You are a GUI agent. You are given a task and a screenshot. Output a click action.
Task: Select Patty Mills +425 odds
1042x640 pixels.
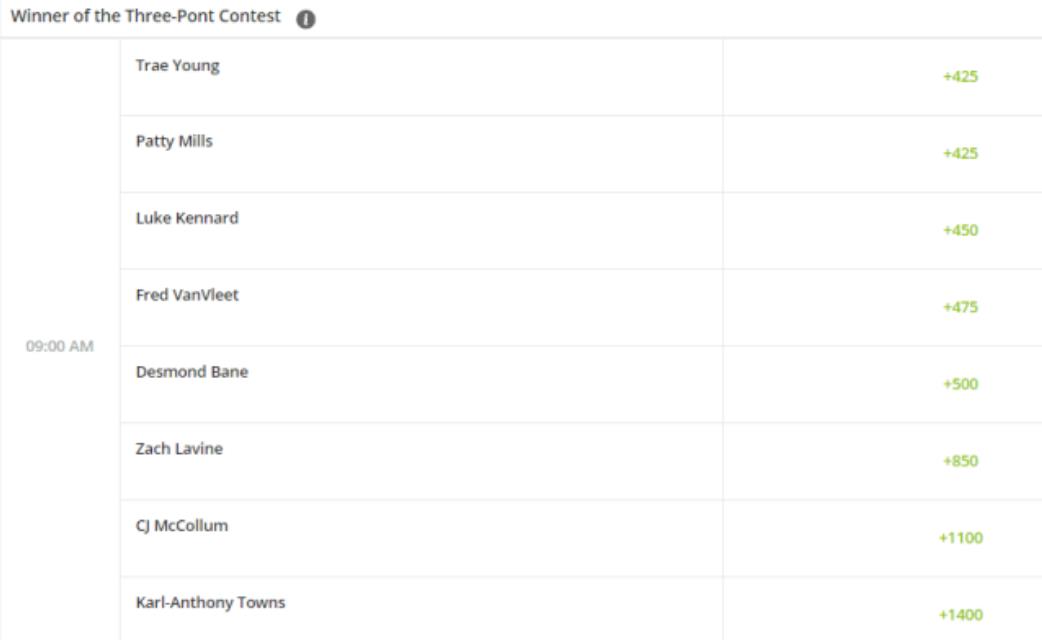960,154
